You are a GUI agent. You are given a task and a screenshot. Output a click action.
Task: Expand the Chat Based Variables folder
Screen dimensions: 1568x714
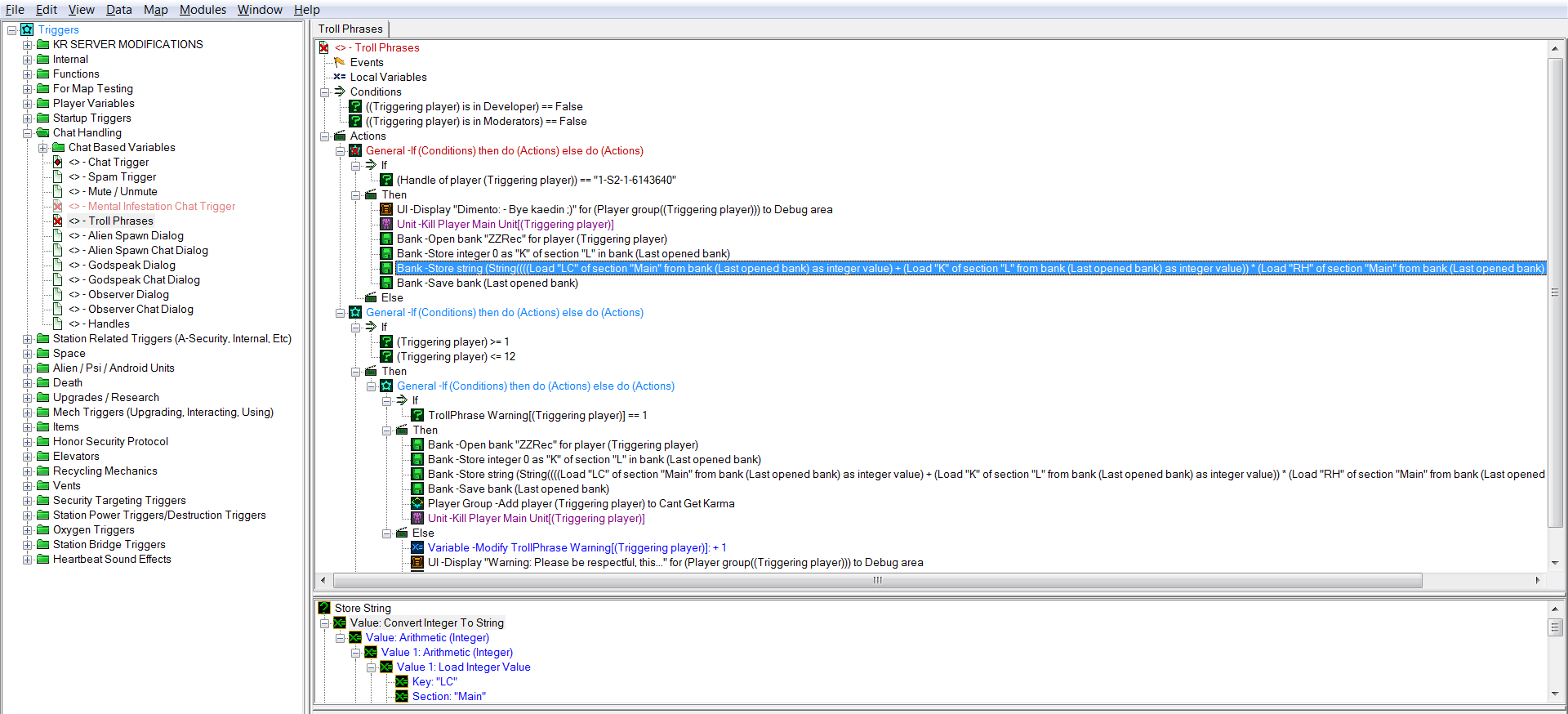(x=42, y=148)
